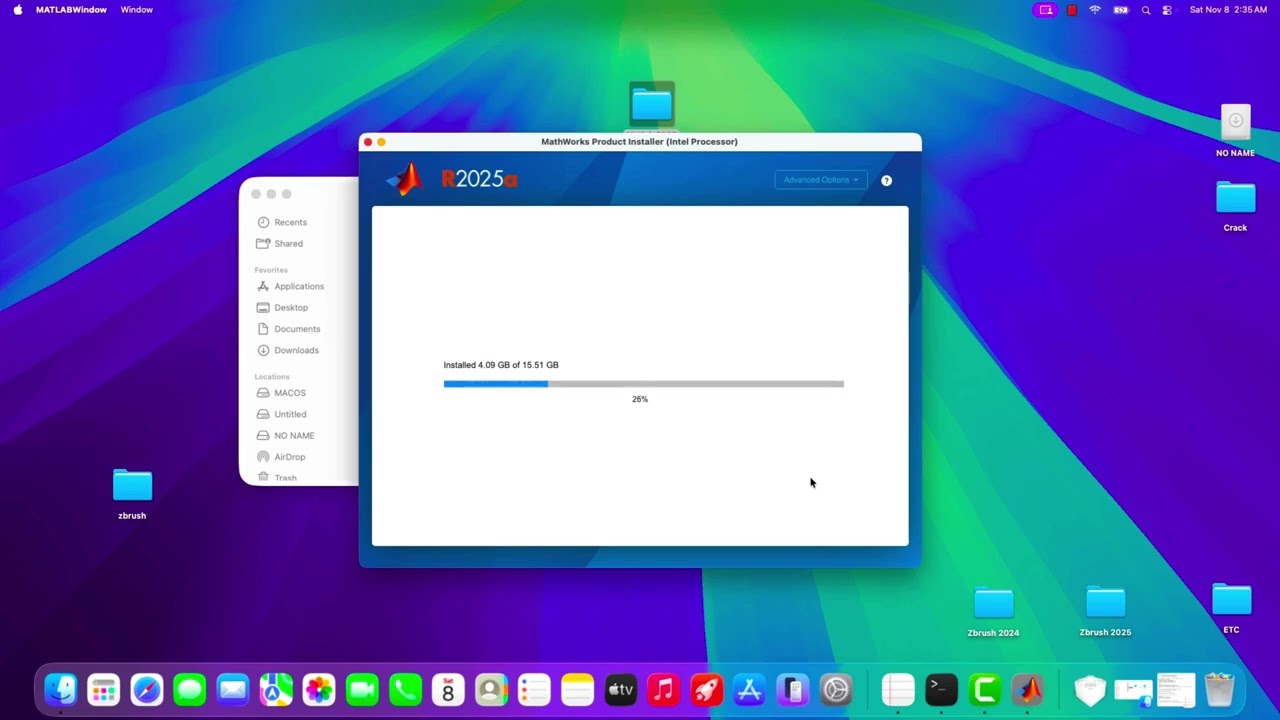Click the red recording indicator in menu bar
This screenshot has width=1280, height=720.
click(1072, 10)
